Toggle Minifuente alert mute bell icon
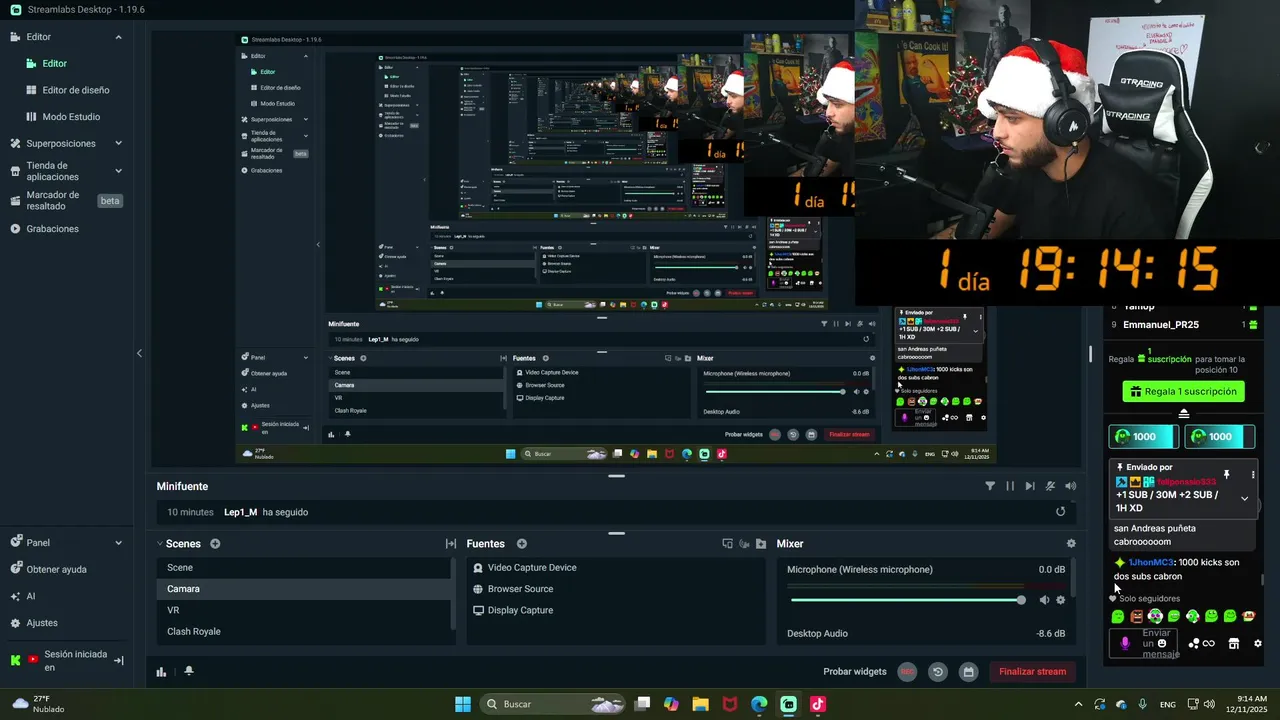 (1050, 486)
